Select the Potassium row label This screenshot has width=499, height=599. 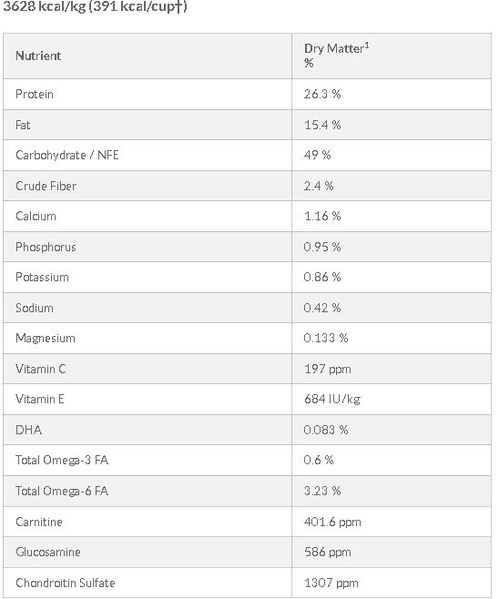point(42,277)
